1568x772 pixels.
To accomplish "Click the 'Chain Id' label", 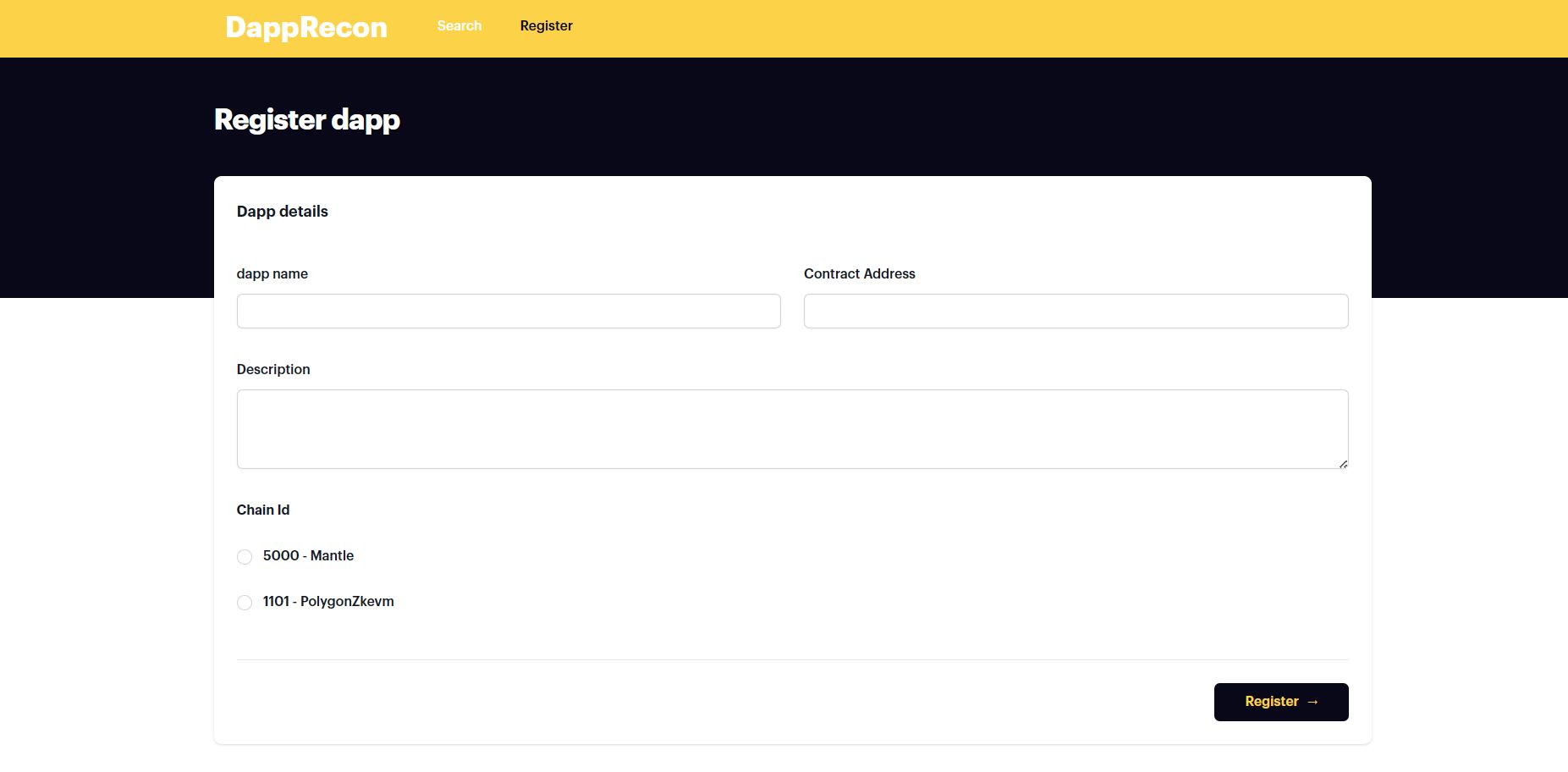I will pyautogui.click(x=263, y=510).
